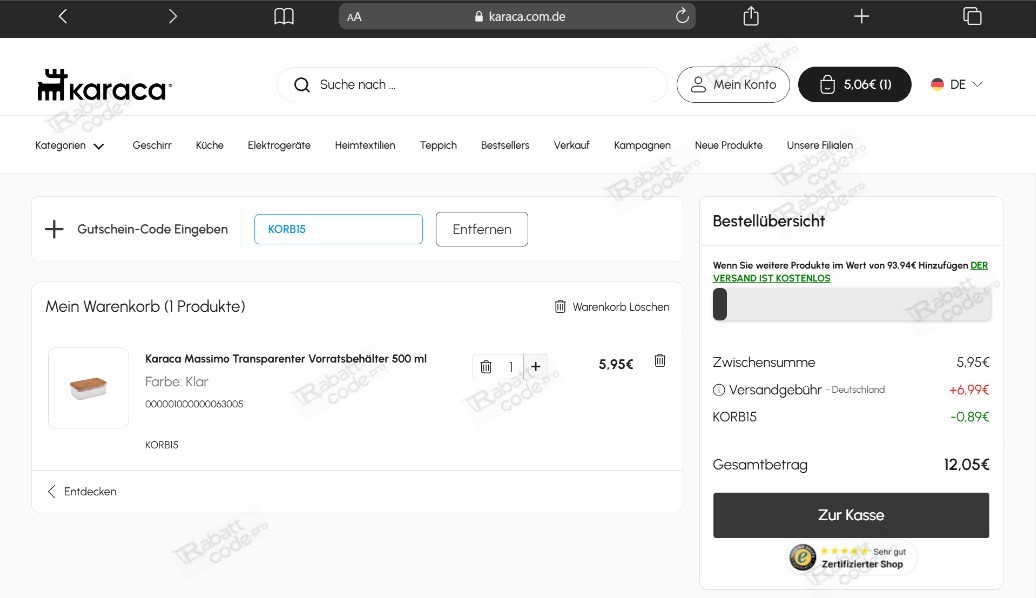Click the Gesamtbetrag value 12,05€
The image size is (1036, 598).
click(x=967, y=465)
